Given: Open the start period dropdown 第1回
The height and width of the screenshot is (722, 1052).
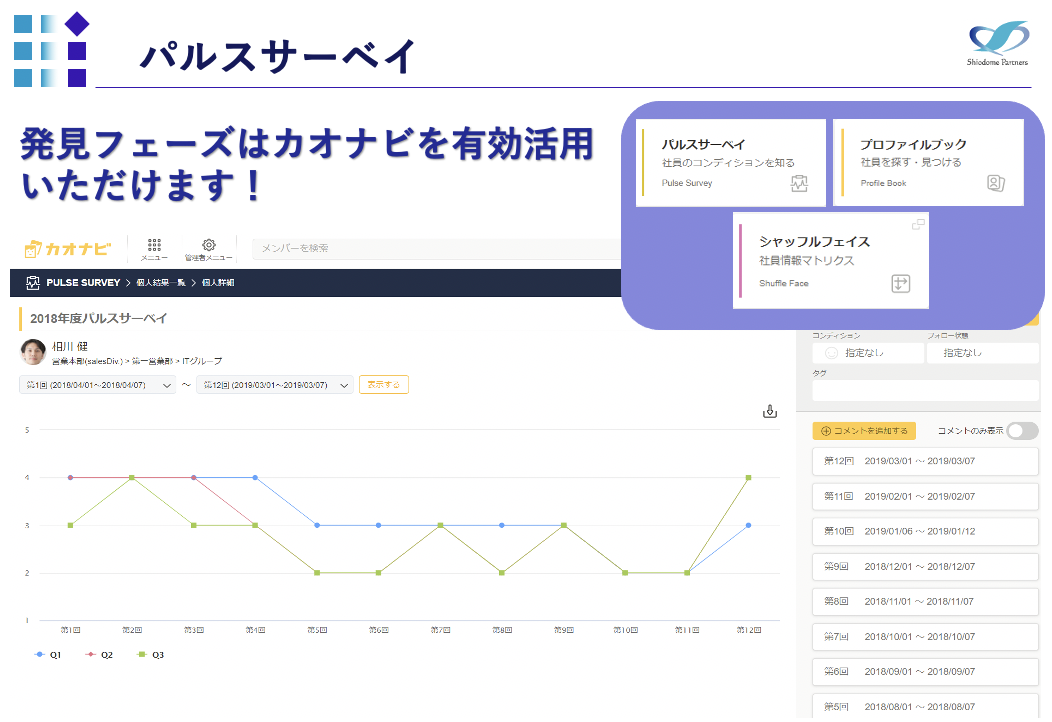Looking at the screenshot, I should point(97,385).
